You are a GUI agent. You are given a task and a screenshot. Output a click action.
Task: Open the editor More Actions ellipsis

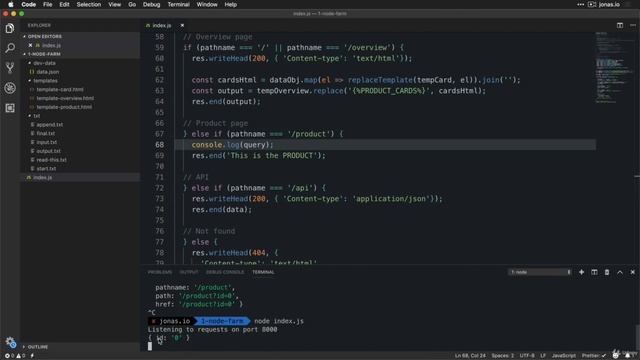coord(633,25)
